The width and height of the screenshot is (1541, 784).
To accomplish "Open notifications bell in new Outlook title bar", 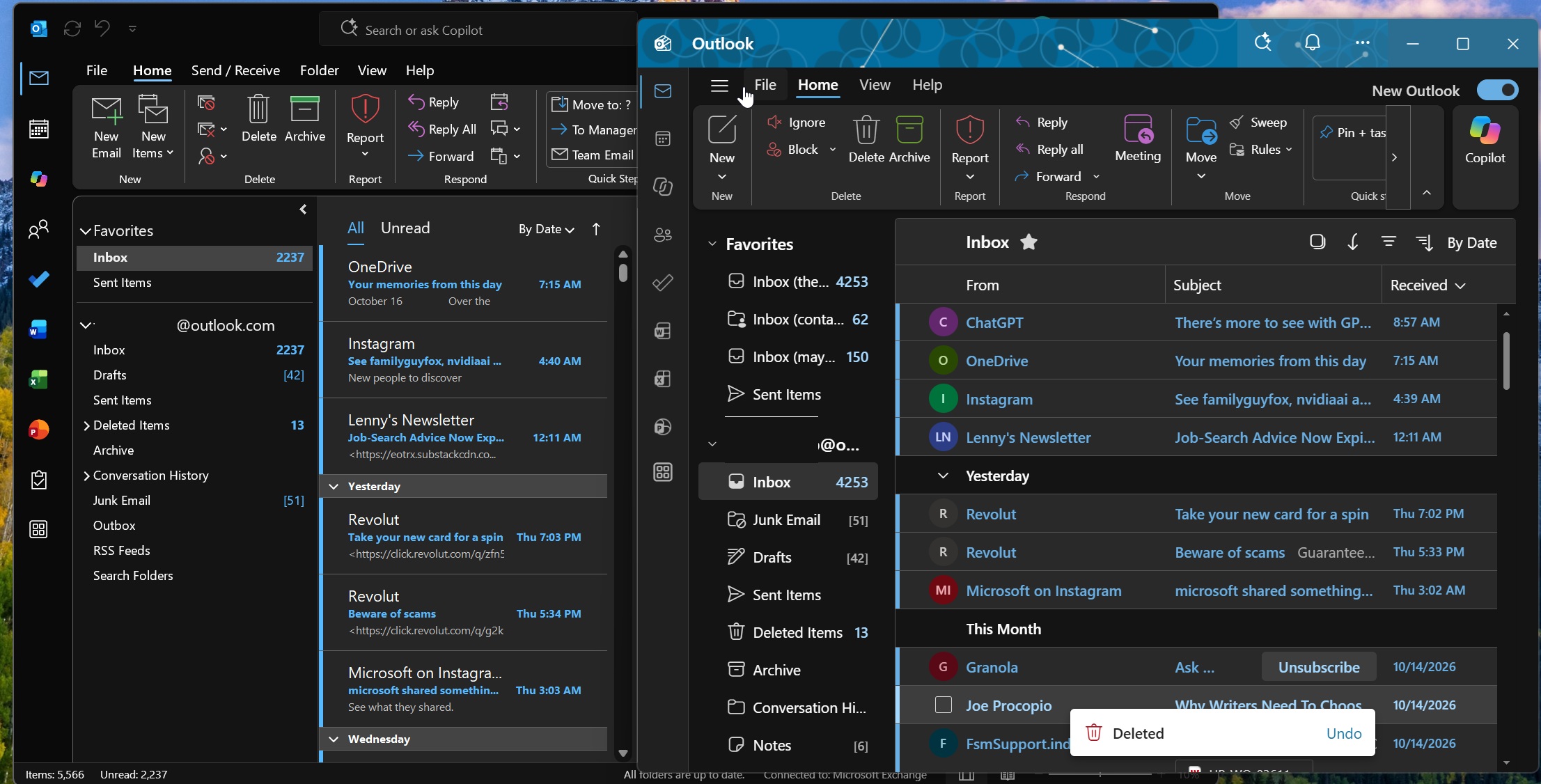I will (1313, 43).
